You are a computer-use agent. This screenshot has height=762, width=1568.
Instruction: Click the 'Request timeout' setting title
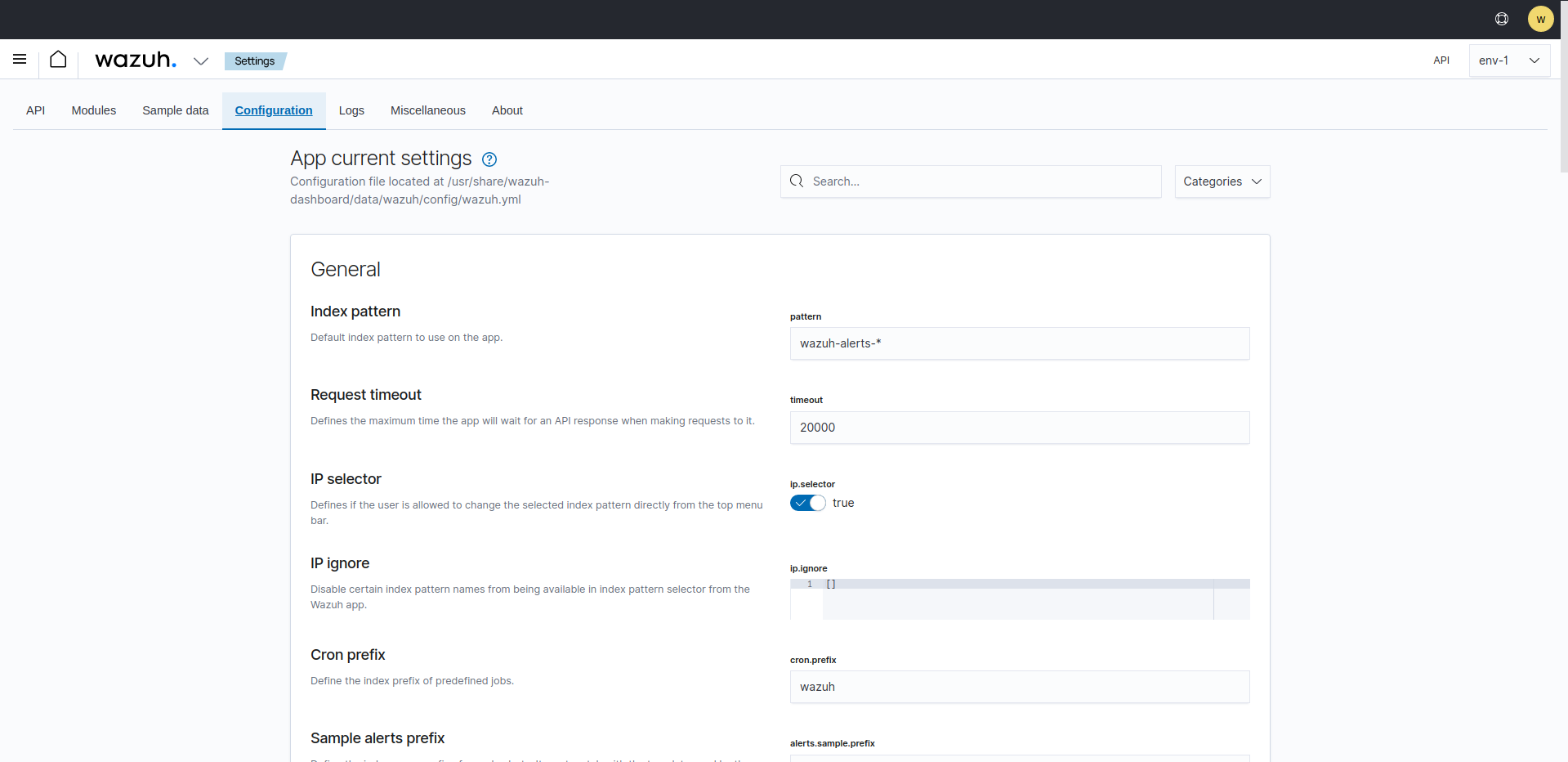coord(366,395)
